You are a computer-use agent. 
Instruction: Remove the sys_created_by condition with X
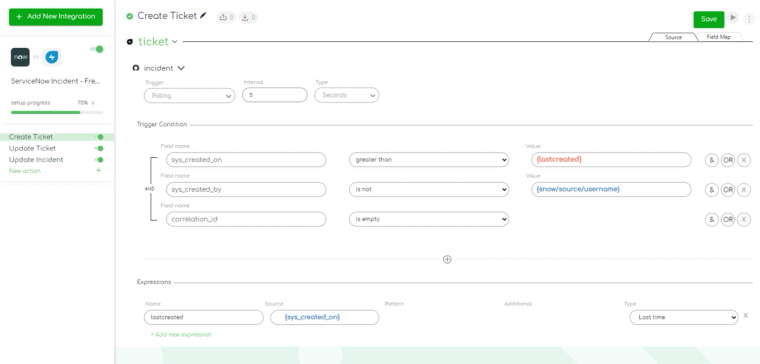pyautogui.click(x=744, y=190)
